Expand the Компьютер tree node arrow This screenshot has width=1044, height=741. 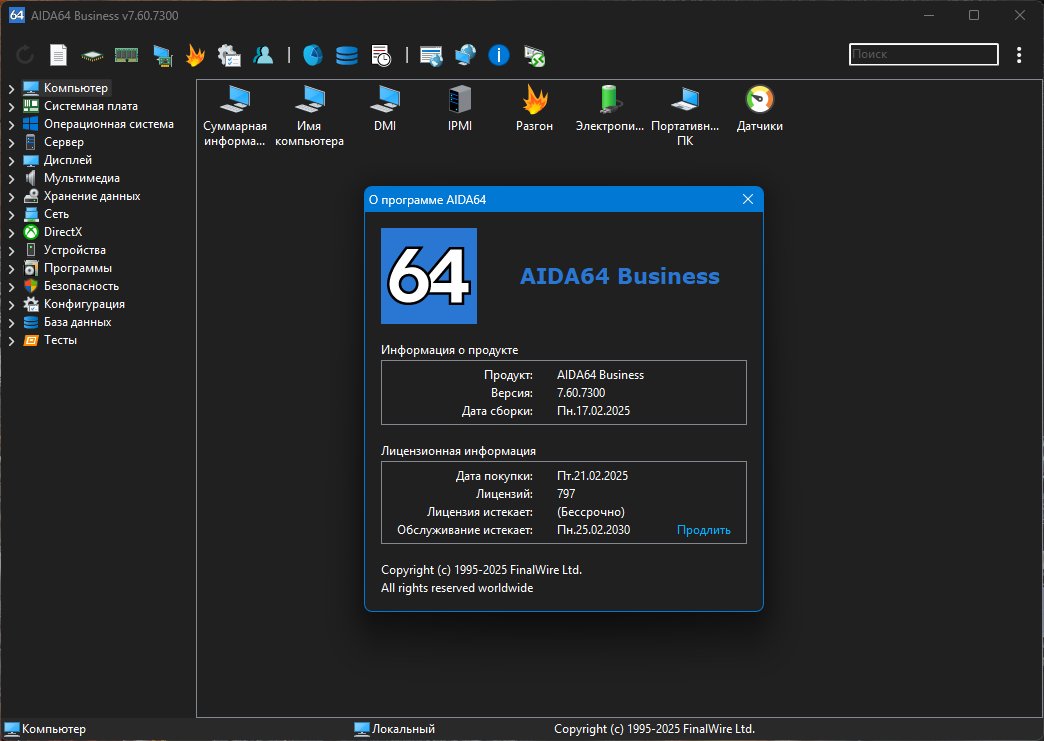point(11,89)
